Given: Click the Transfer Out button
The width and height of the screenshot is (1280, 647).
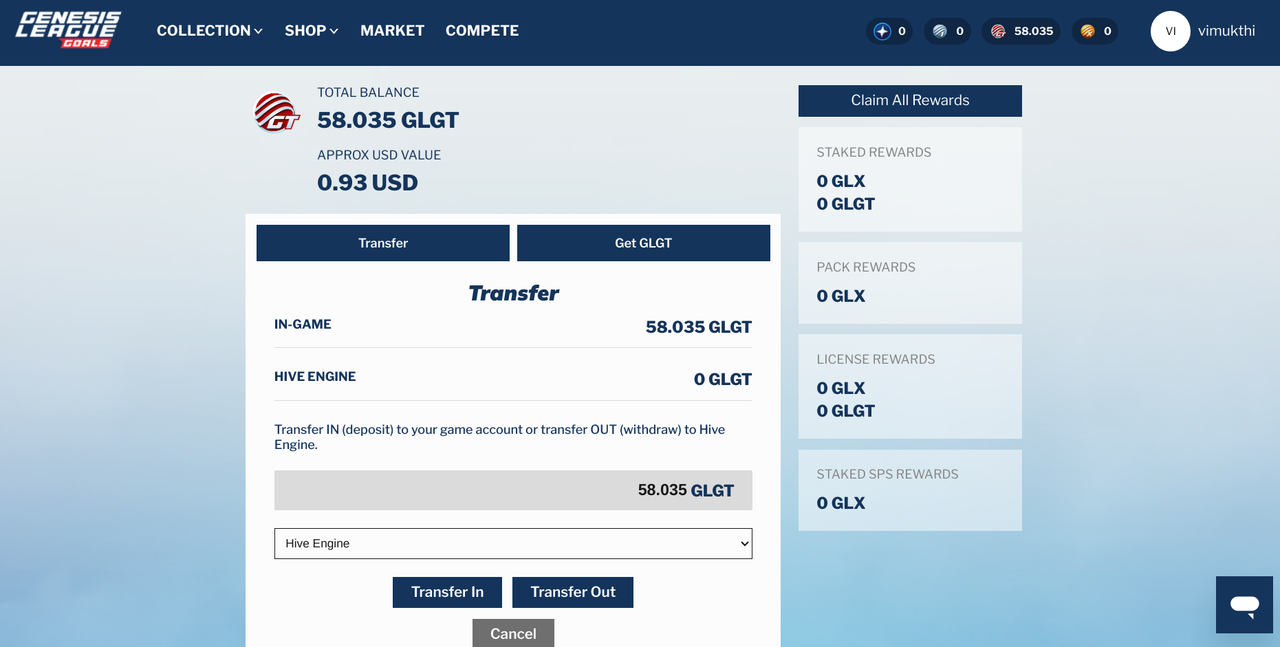Looking at the screenshot, I should (x=573, y=592).
